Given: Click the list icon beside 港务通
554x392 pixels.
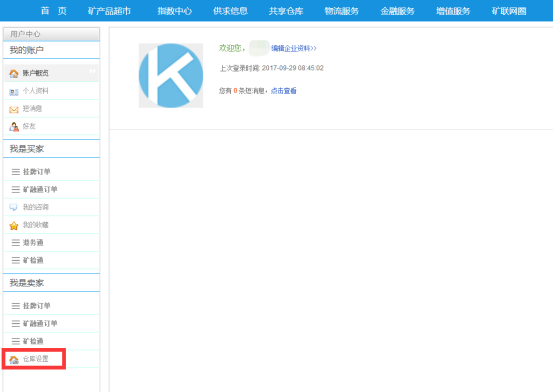Looking at the screenshot, I should point(16,242).
